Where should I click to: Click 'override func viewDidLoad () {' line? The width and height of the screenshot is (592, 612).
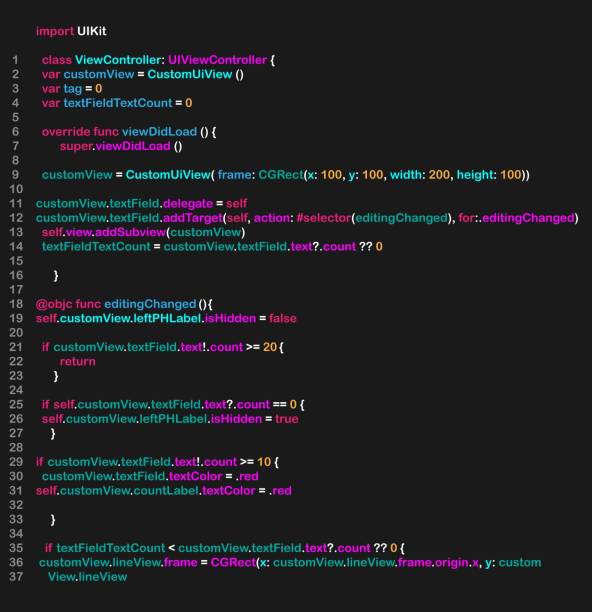129,132
